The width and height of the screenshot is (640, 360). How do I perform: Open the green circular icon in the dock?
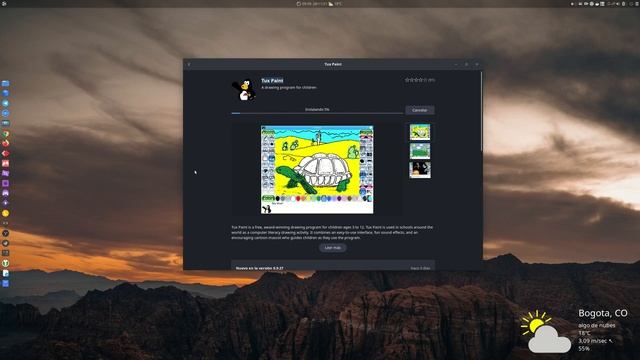(5, 263)
